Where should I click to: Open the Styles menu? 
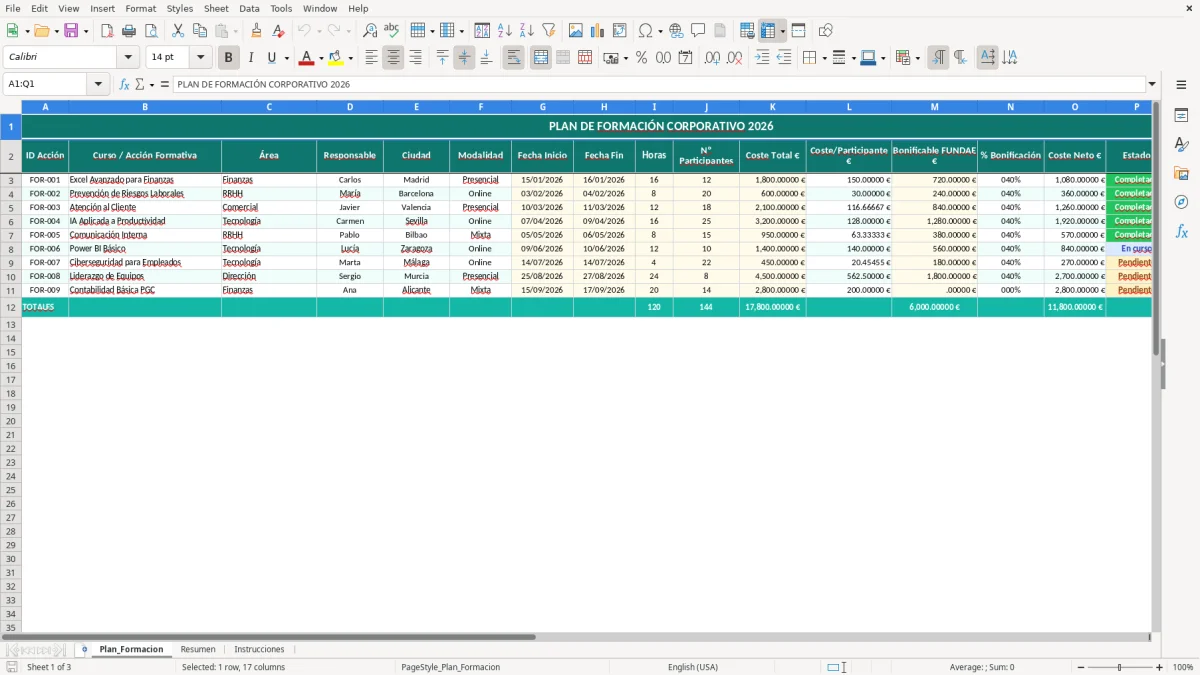(x=180, y=8)
